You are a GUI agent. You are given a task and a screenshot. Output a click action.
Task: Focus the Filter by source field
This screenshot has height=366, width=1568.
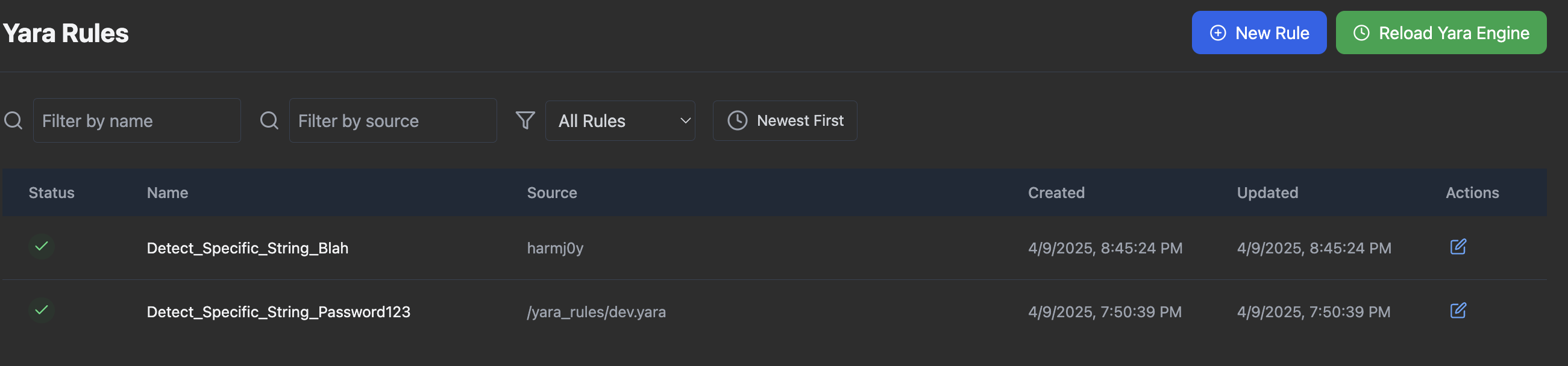(x=393, y=120)
